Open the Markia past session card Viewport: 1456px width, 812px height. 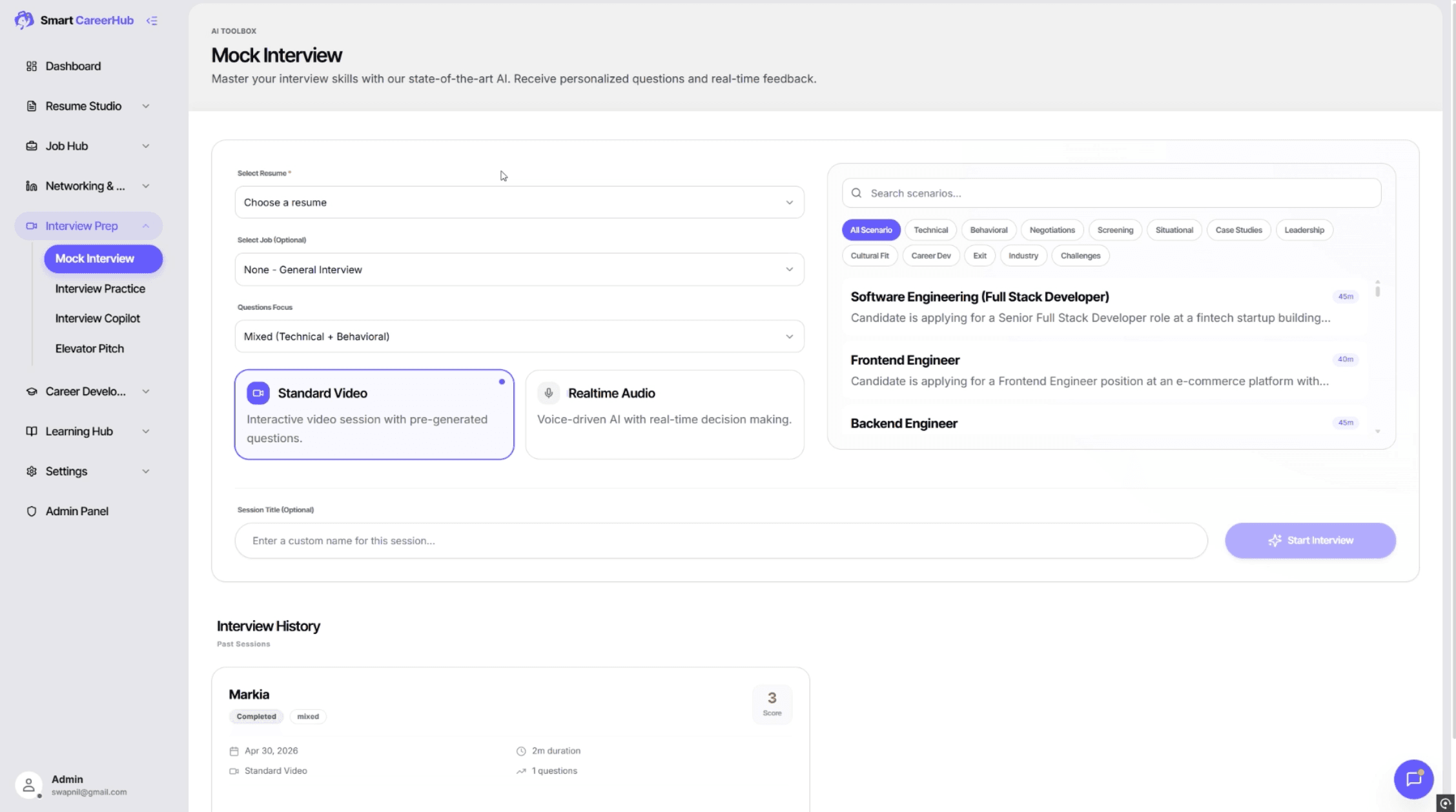pos(510,739)
